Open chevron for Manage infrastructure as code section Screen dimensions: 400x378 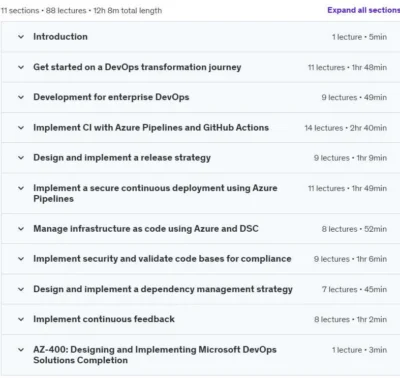(21, 229)
